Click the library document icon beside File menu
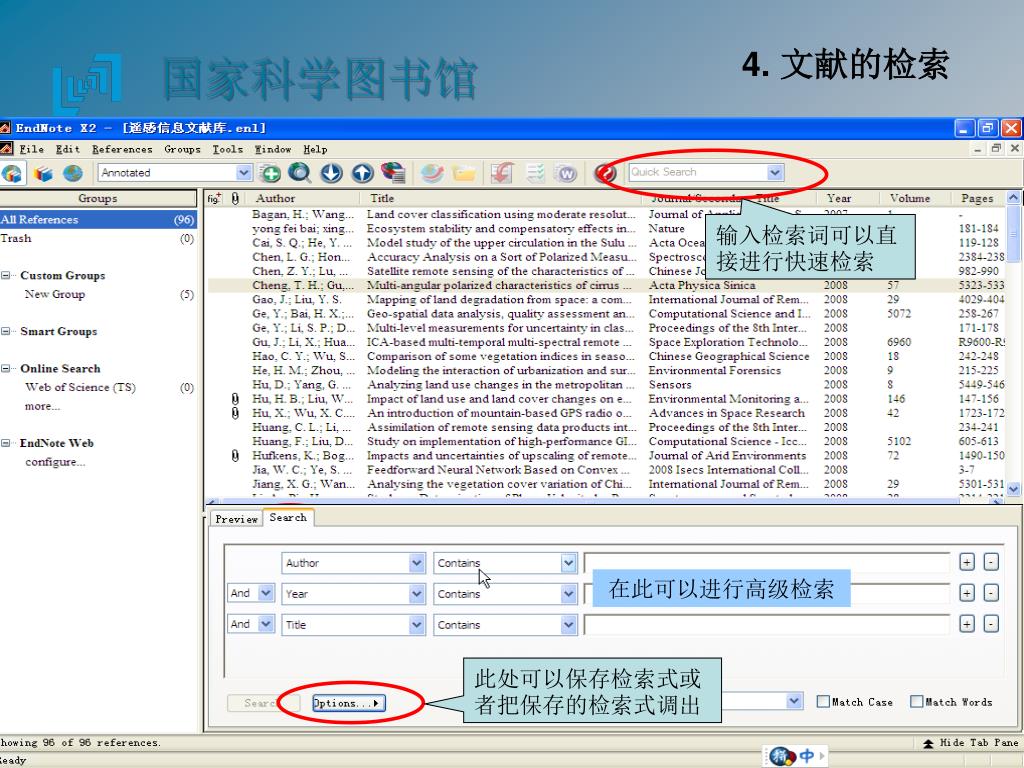1024x768 pixels. (6, 149)
